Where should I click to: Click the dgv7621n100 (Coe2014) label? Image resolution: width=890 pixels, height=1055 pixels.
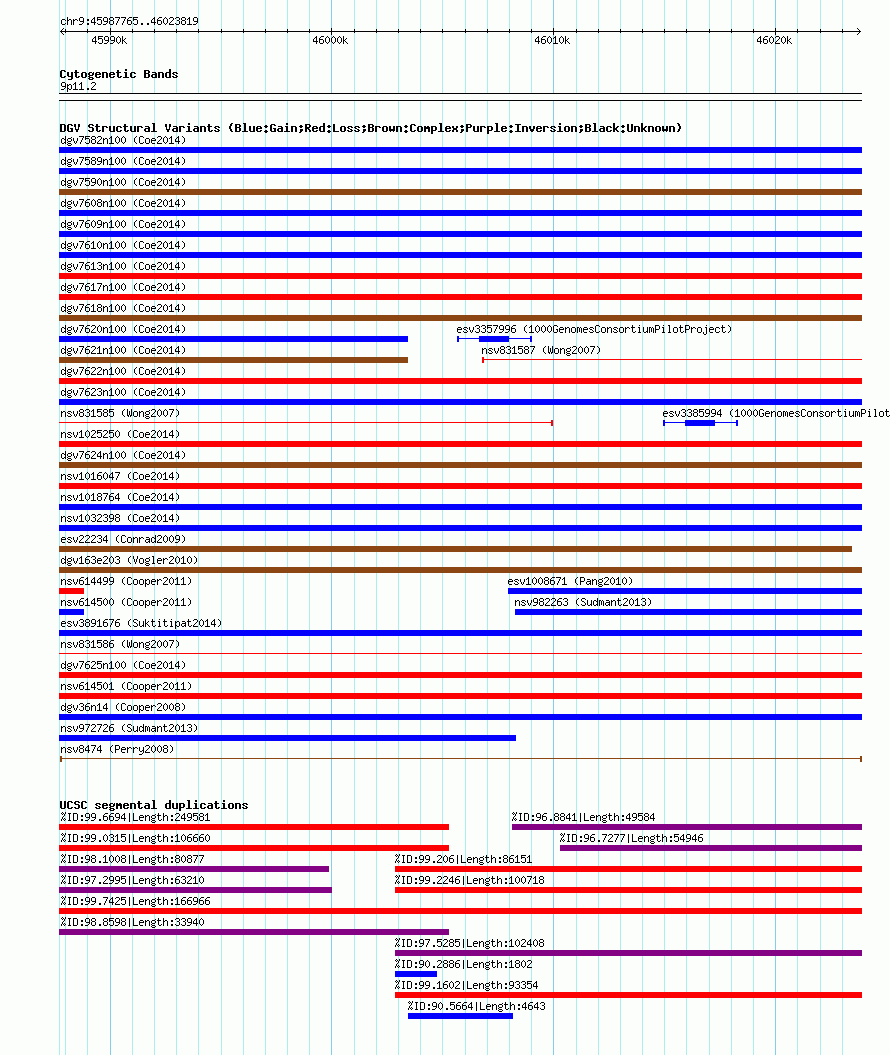tap(123, 350)
